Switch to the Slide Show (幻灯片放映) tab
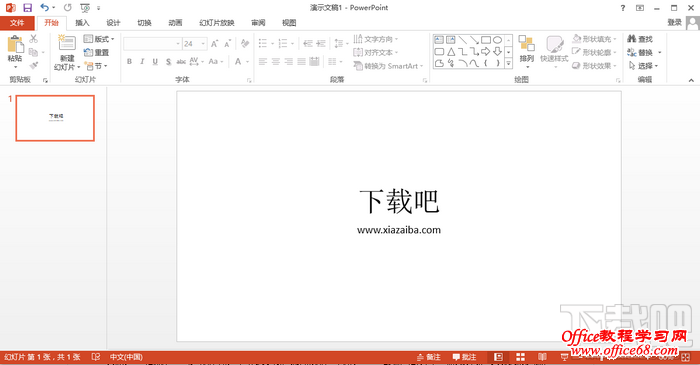 click(217, 23)
